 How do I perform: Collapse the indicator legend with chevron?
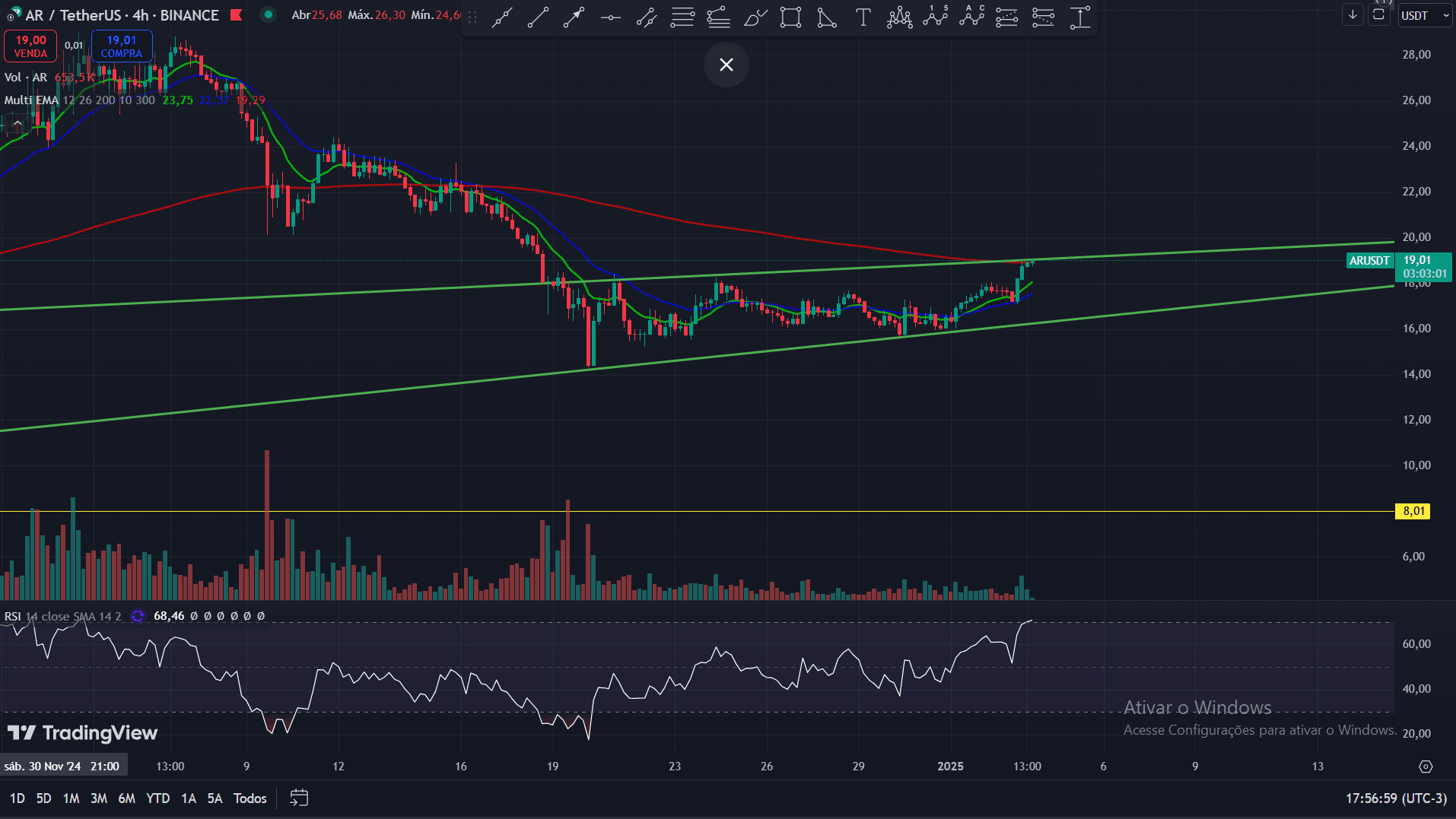(17, 123)
